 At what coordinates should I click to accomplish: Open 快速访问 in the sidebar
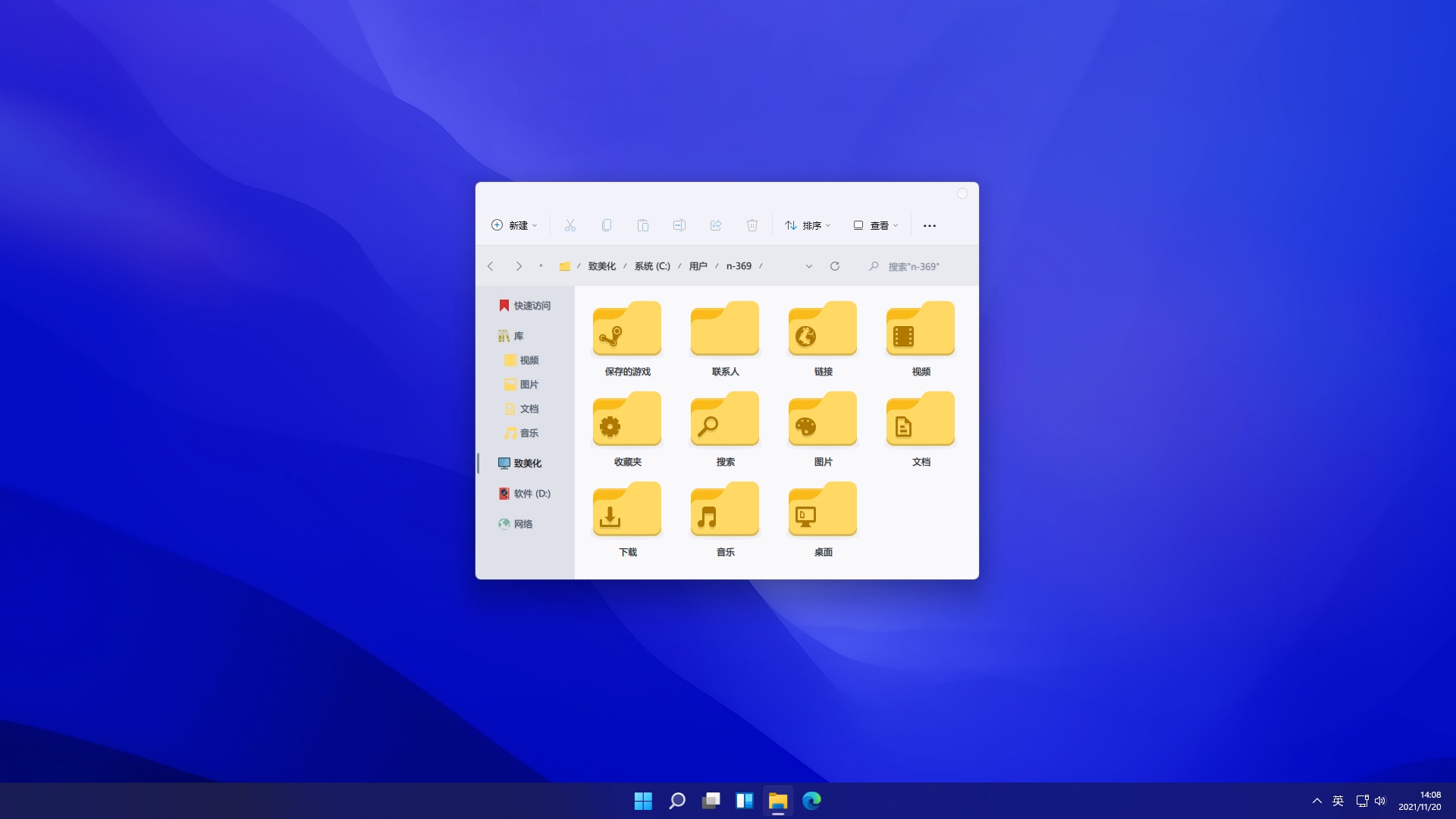click(525, 306)
